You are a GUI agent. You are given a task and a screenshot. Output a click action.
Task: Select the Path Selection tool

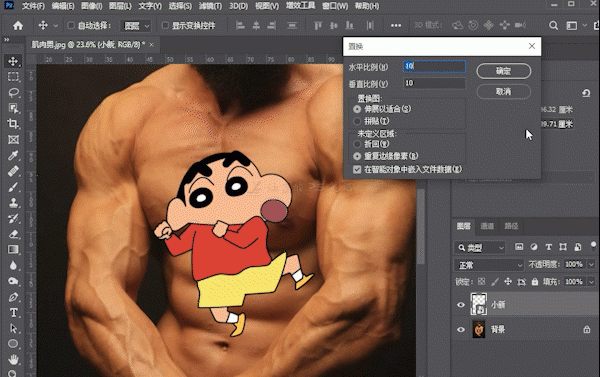(x=13, y=328)
